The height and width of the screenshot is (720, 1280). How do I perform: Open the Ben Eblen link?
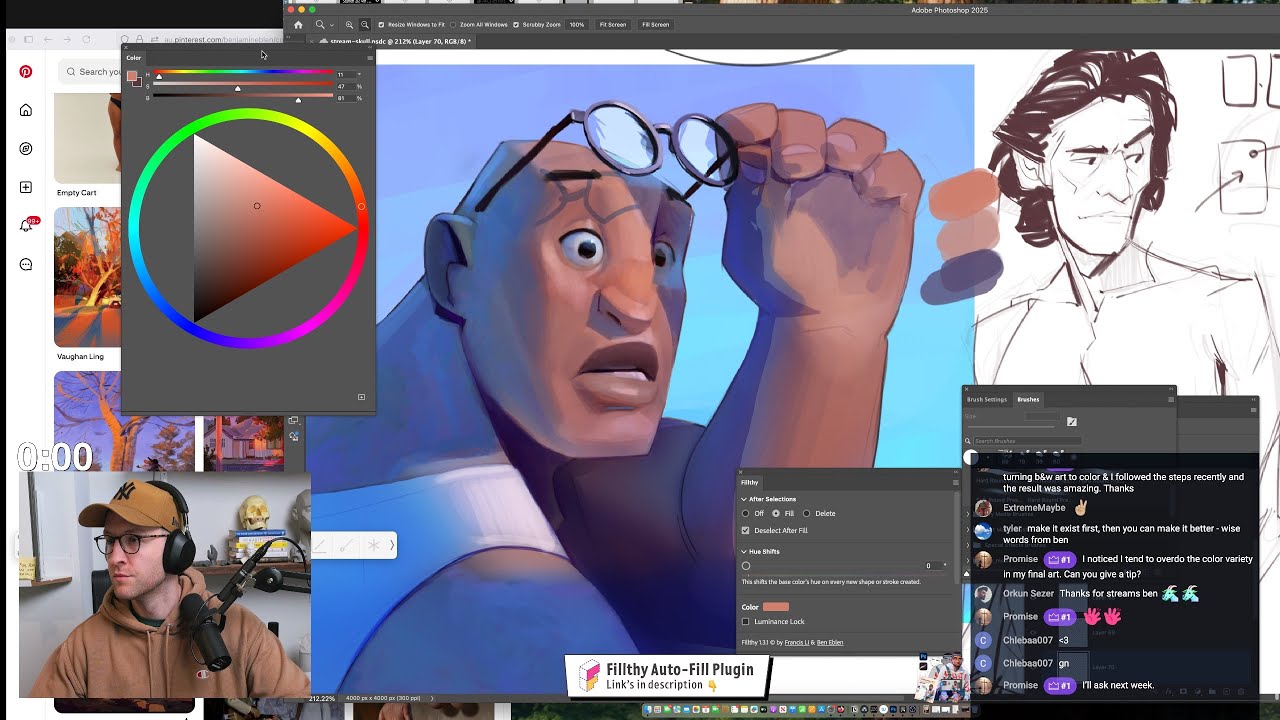tap(830, 642)
